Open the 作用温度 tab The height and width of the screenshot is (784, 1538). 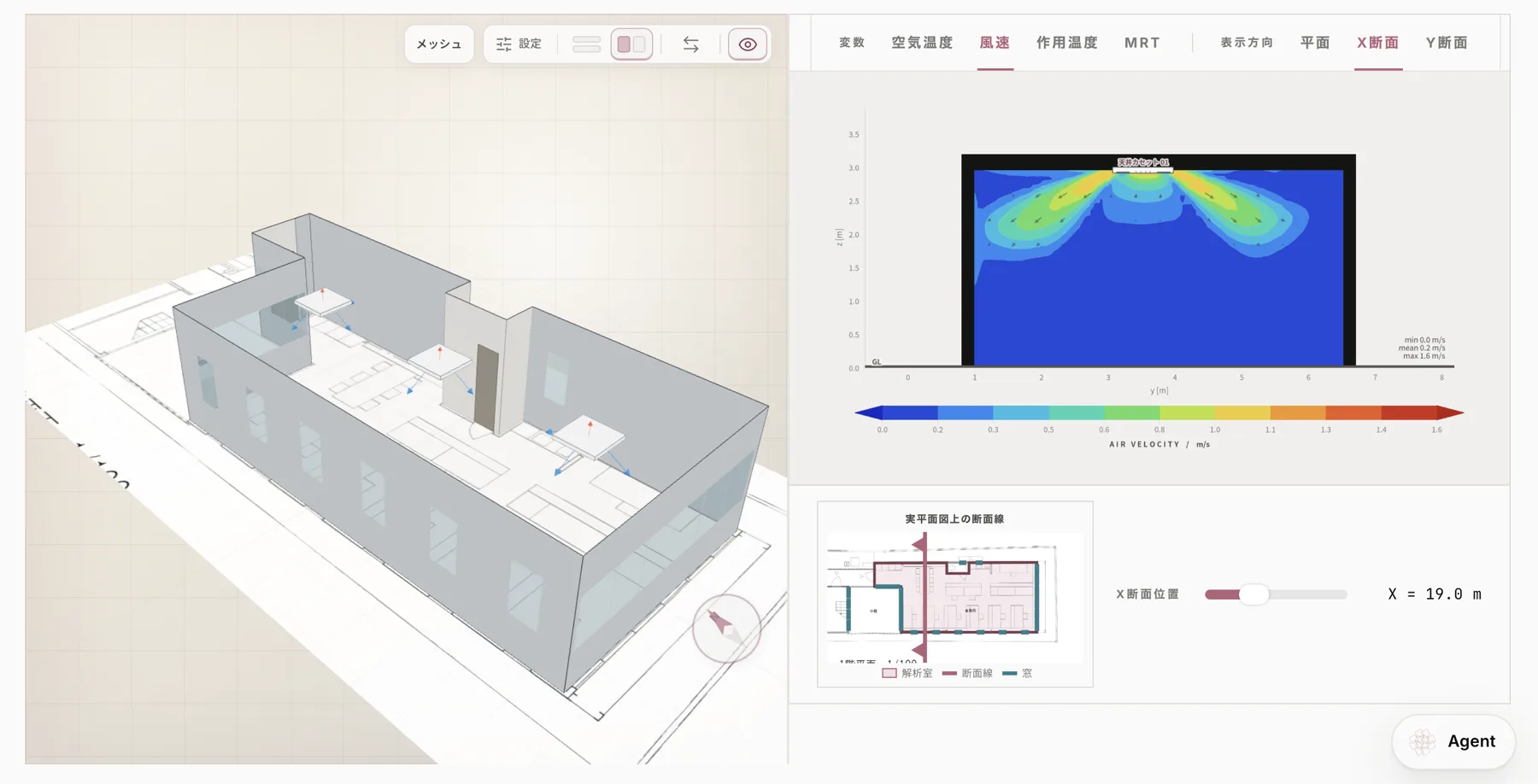pyautogui.click(x=1067, y=43)
